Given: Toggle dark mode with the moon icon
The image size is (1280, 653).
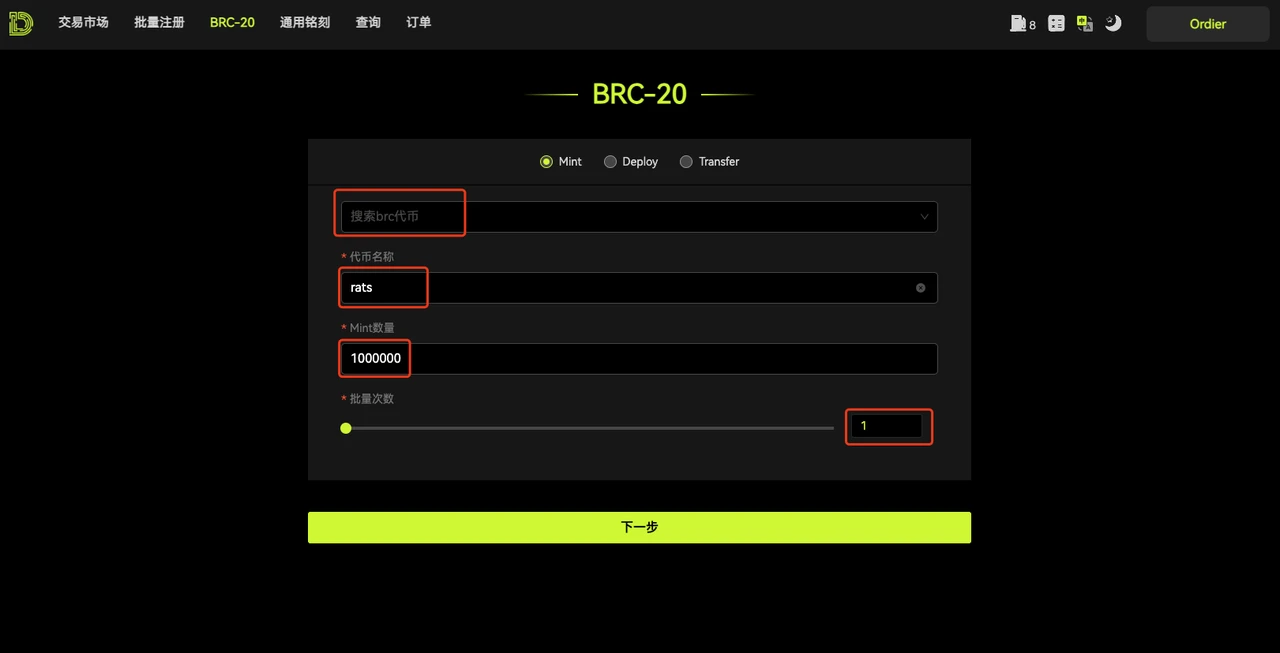Looking at the screenshot, I should 1113,23.
